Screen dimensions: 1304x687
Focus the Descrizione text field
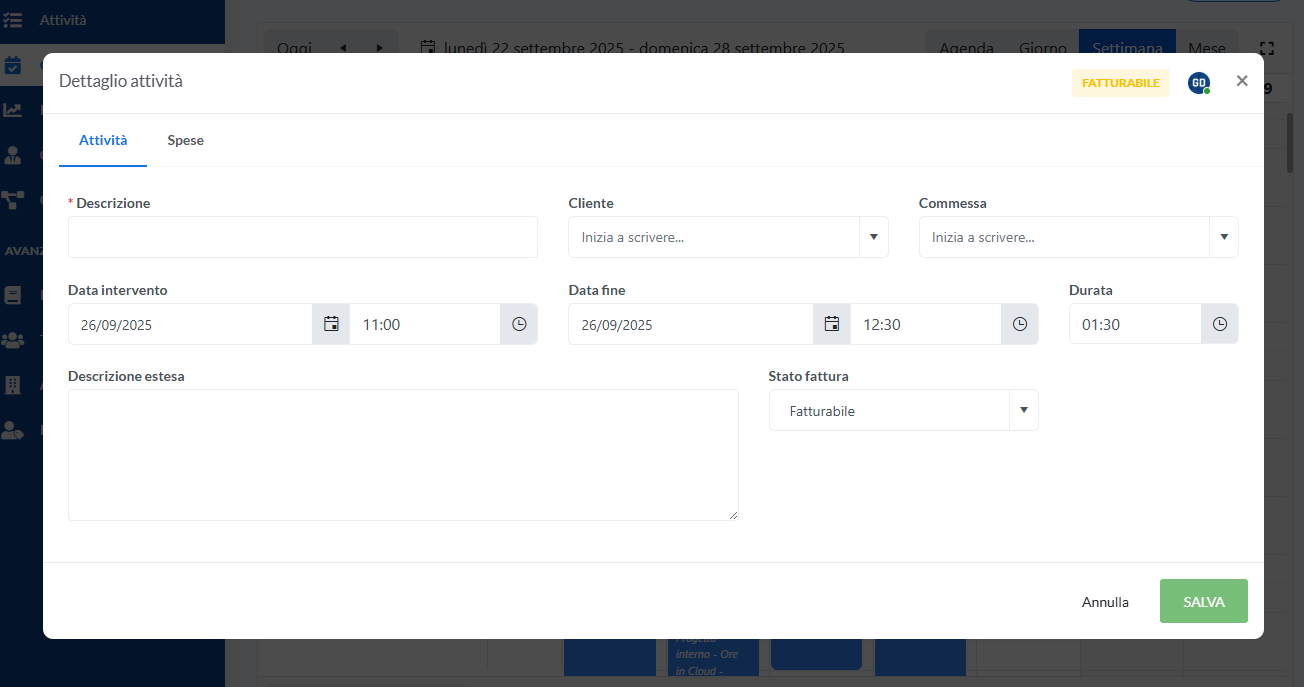302,237
